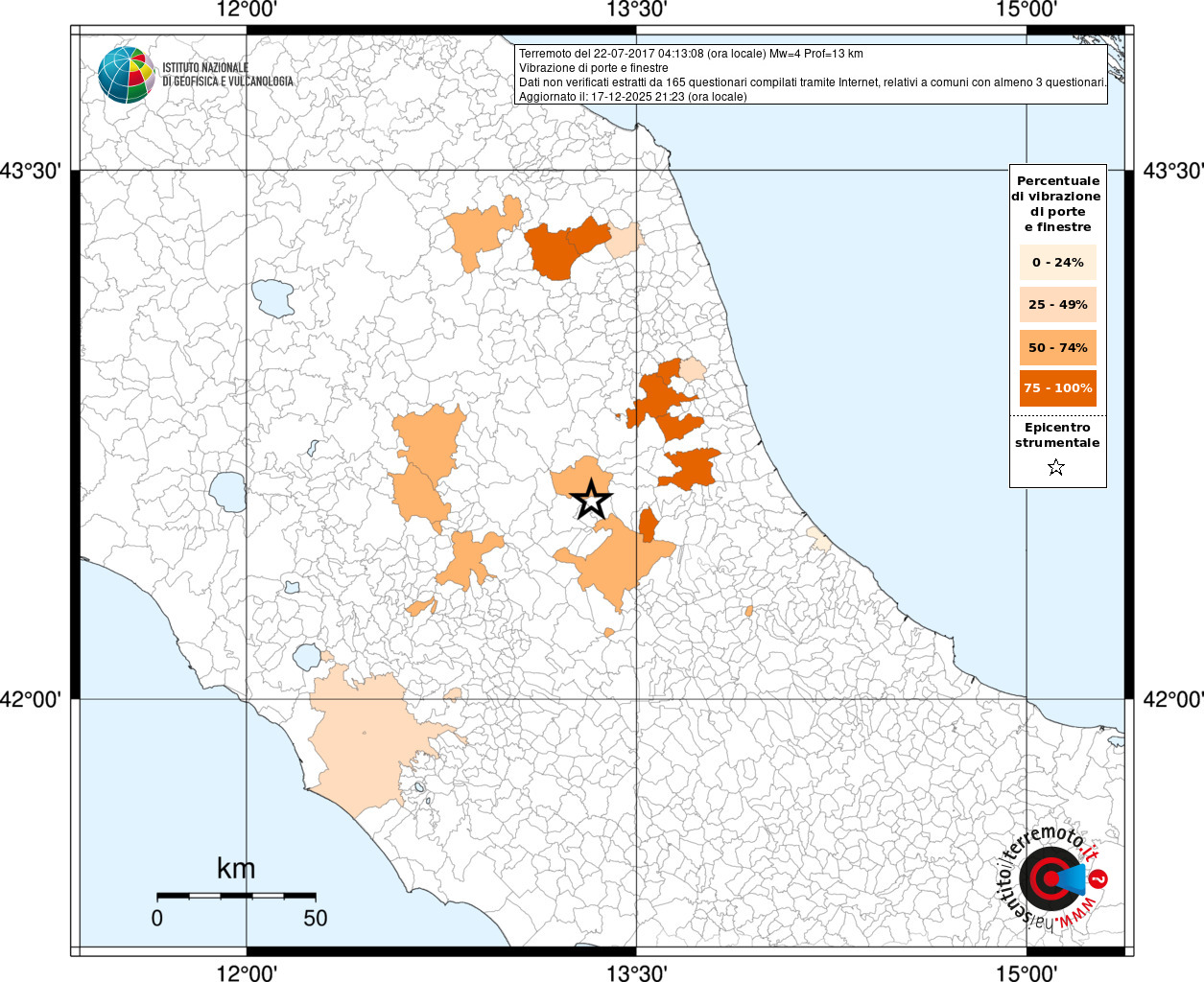Click the 'Terremoto del 22-07-2017' header line
This screenshot has width=1204, height=982.
pyautogui.click(x=691, y=54)
